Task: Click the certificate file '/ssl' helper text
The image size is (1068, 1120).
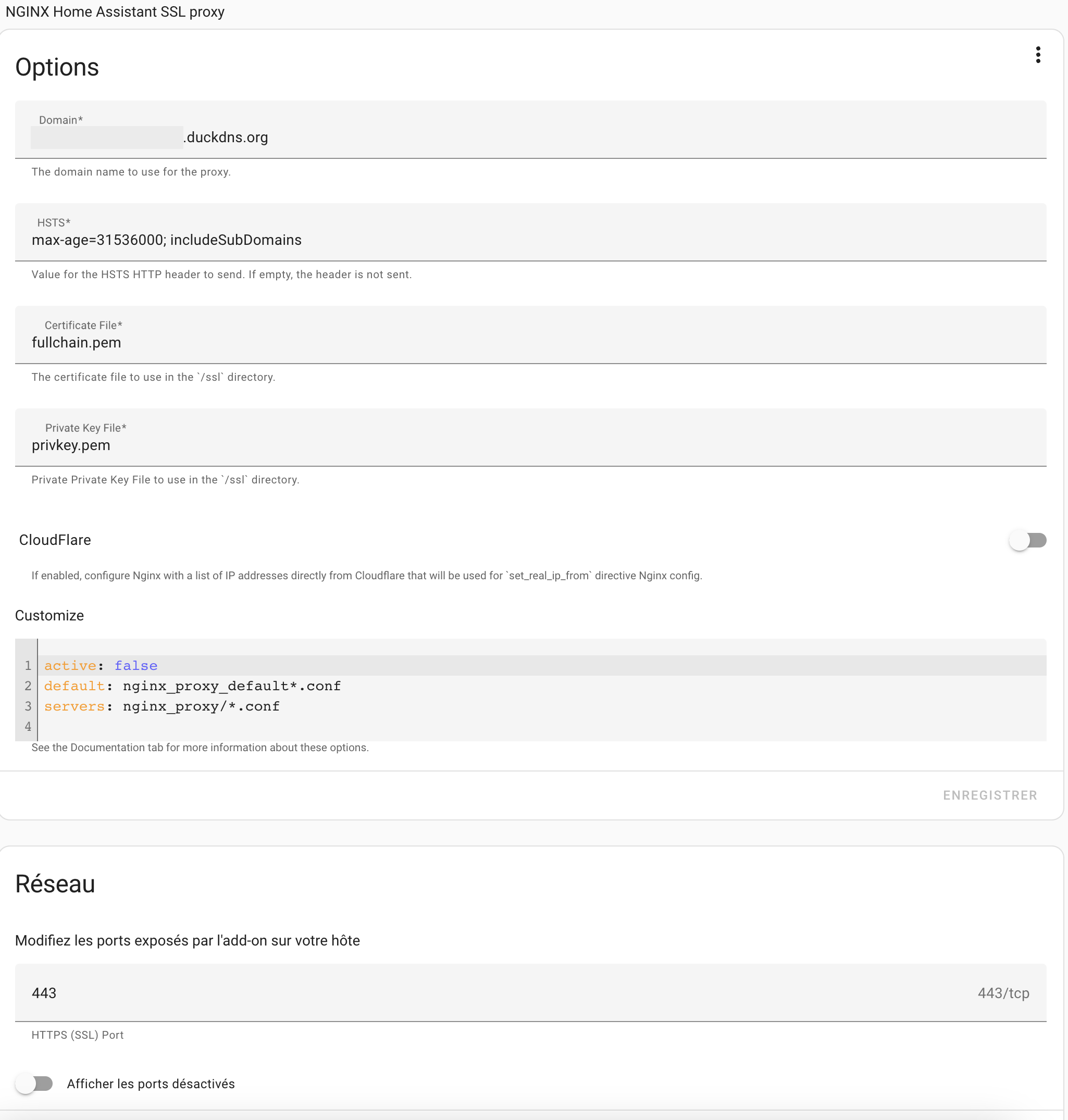Action: click(153, 377)
